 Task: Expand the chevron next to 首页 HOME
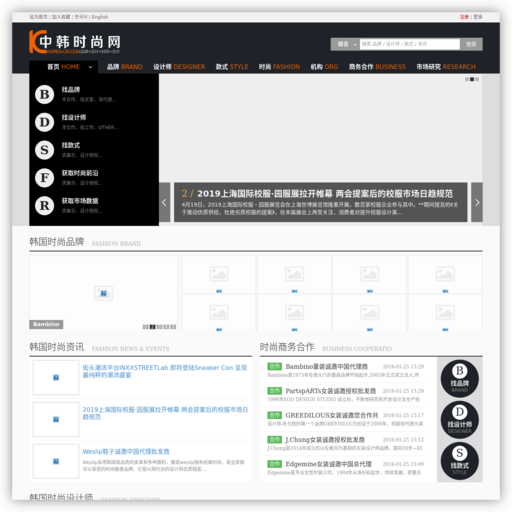pos(90,67)
